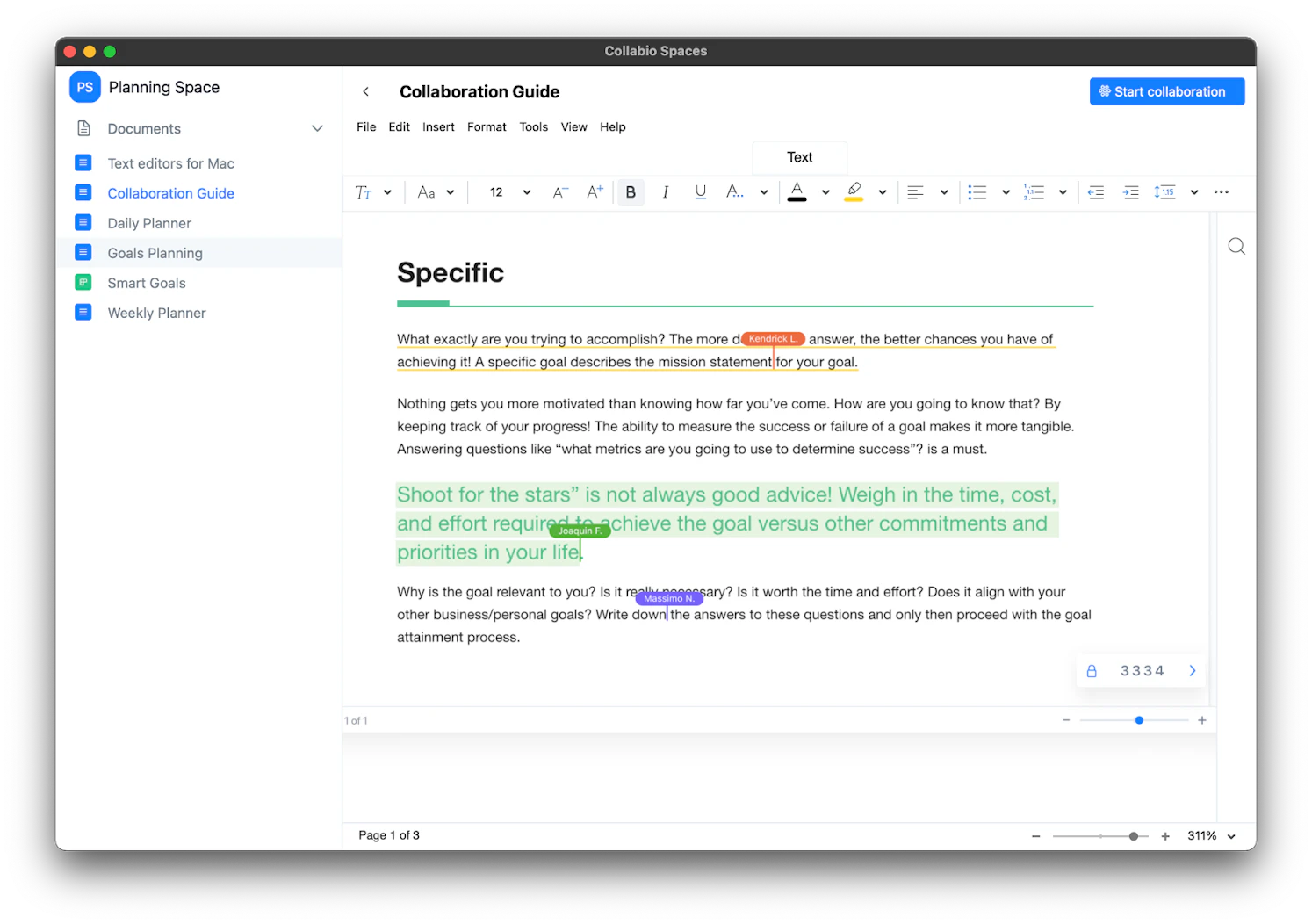Click the inner page zoom minus button
This screenshot has width=1312, height=924.
(1066, 720)
